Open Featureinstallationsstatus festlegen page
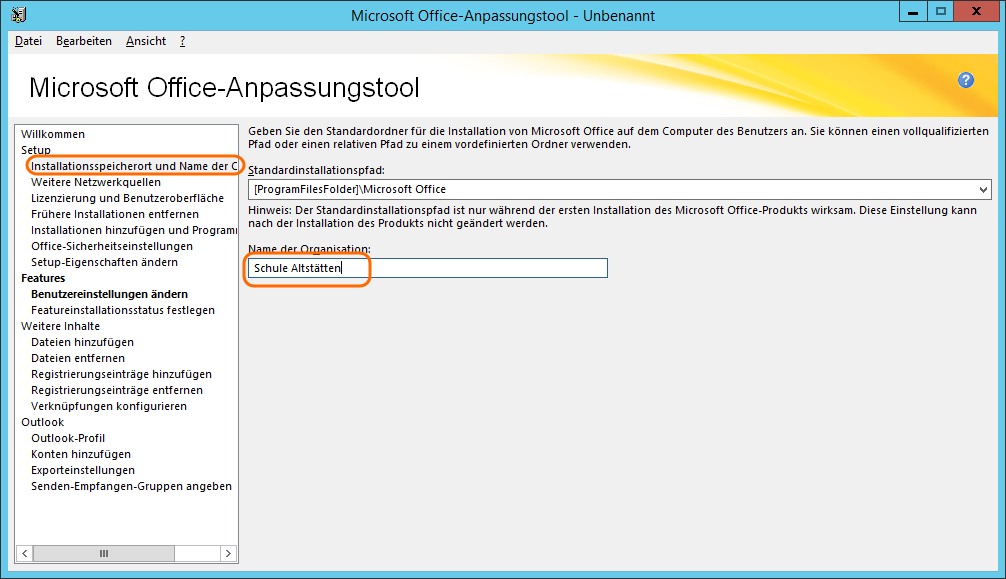 click(x=122, y=310)
